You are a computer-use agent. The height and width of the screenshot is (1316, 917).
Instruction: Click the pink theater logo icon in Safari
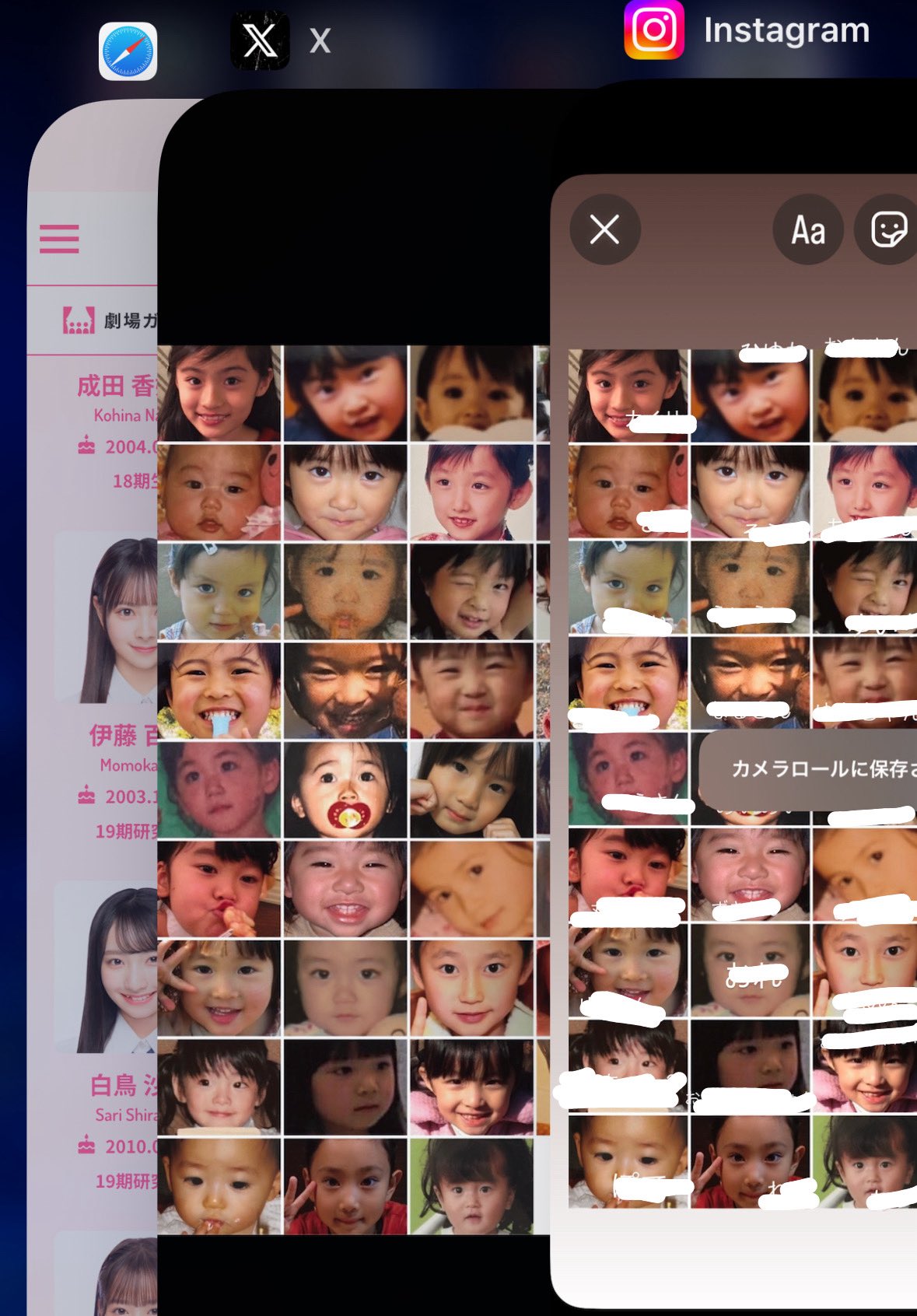(79, 320)
